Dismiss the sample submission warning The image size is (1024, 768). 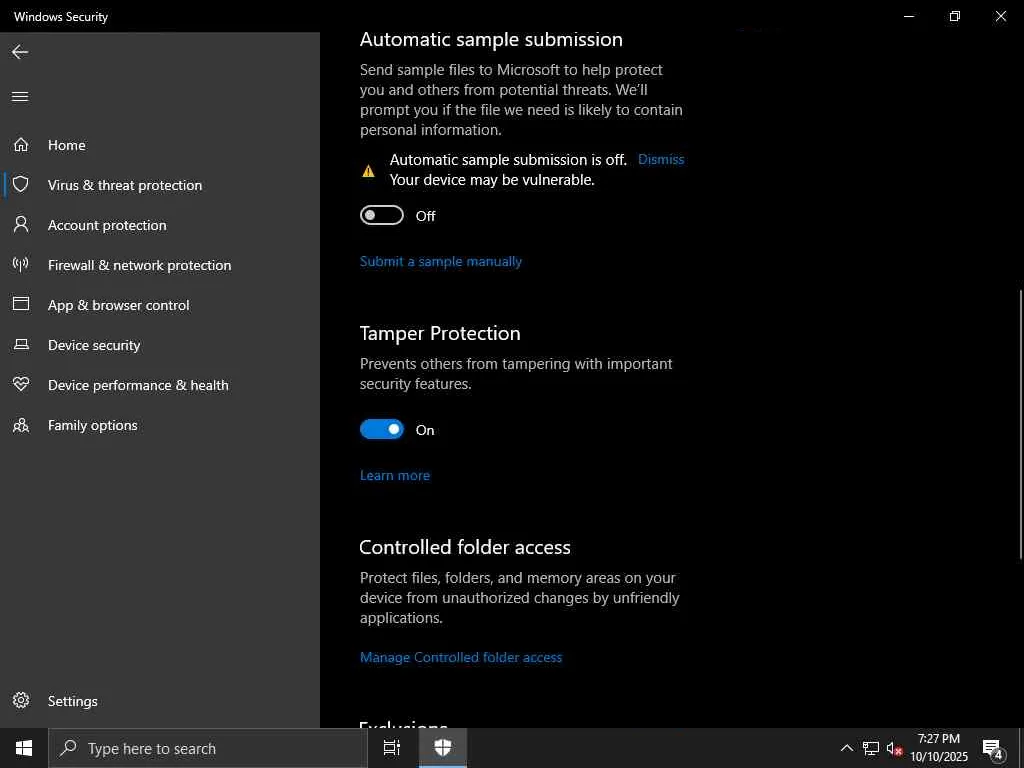661,159
